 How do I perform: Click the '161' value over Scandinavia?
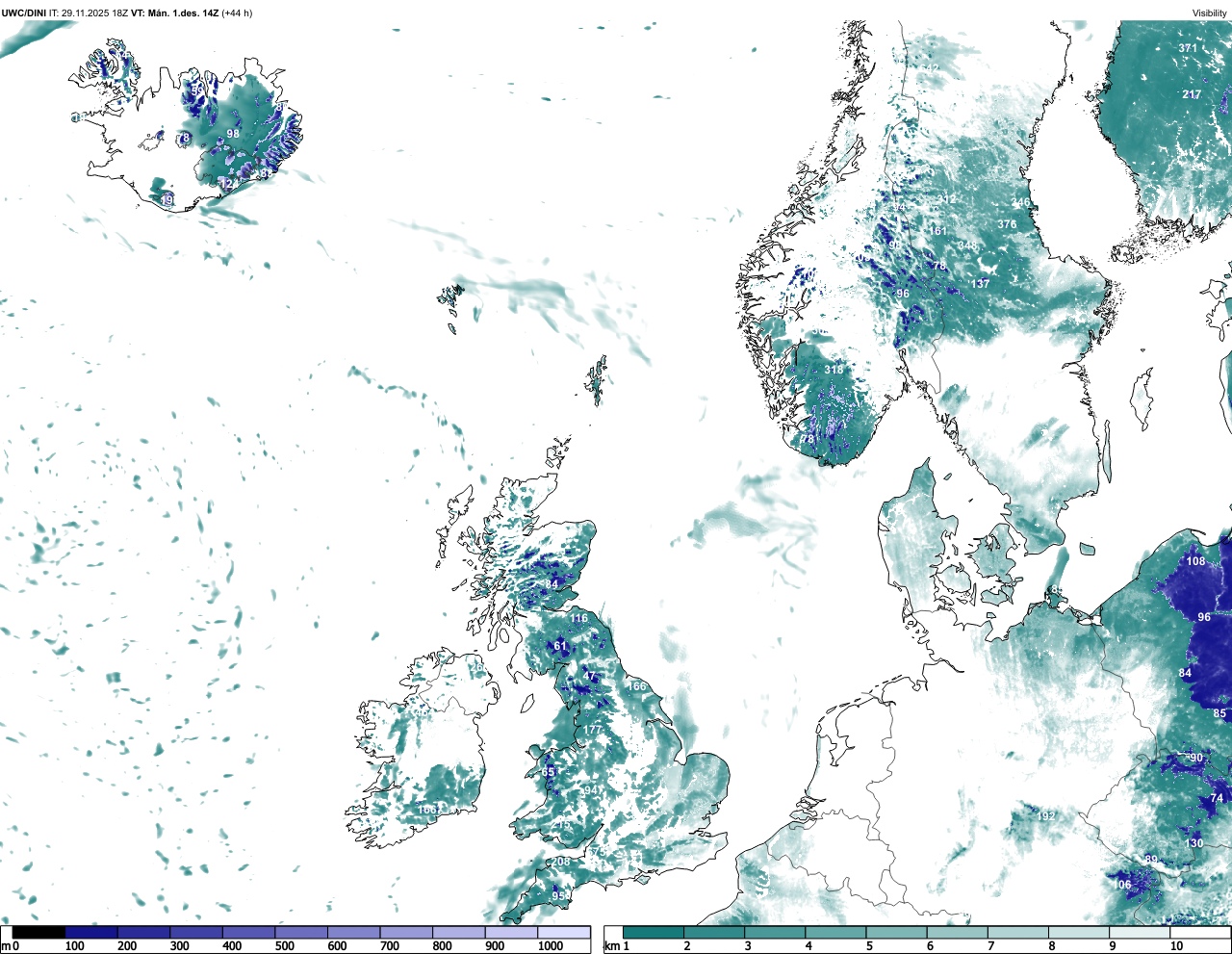pyautogui.click(x=937, y=231)
